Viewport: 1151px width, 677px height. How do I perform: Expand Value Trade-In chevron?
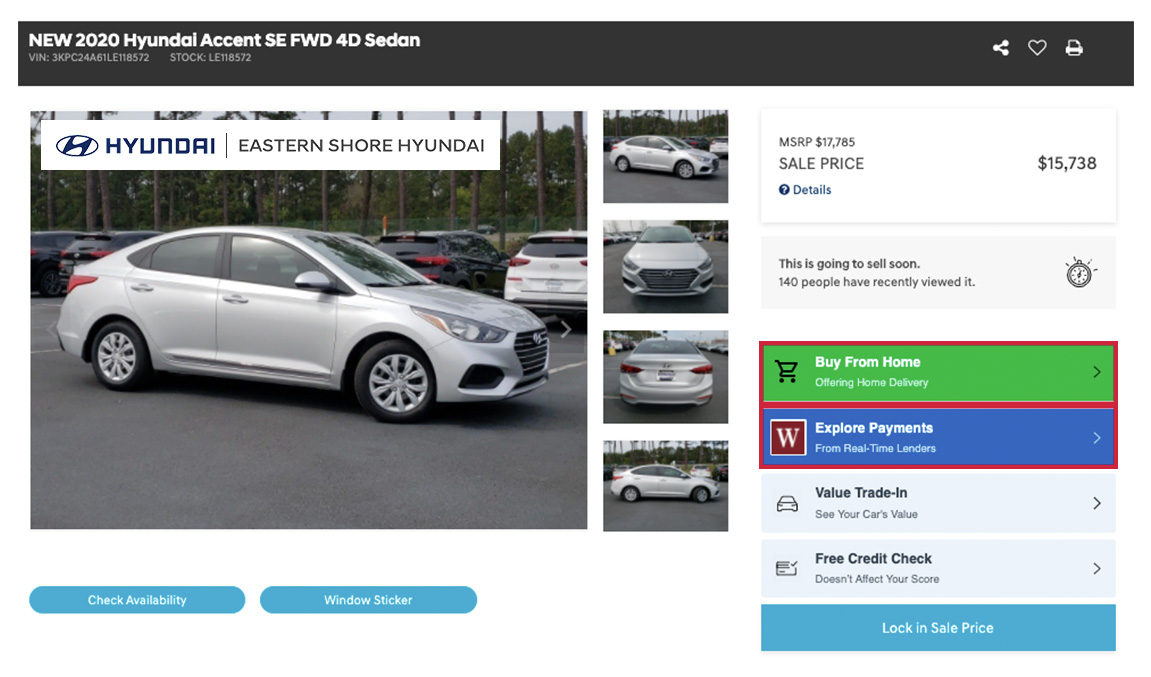tap(1097, 503)
